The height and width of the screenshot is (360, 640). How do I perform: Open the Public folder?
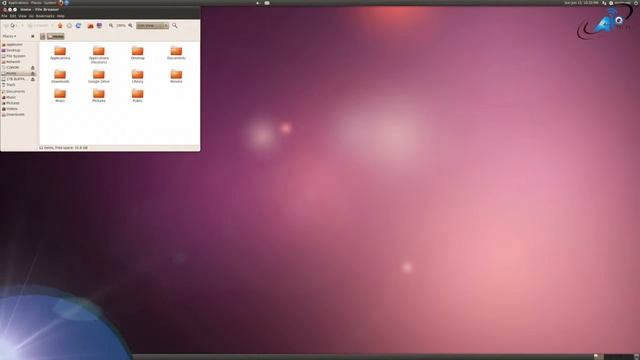tap(138, 96)
